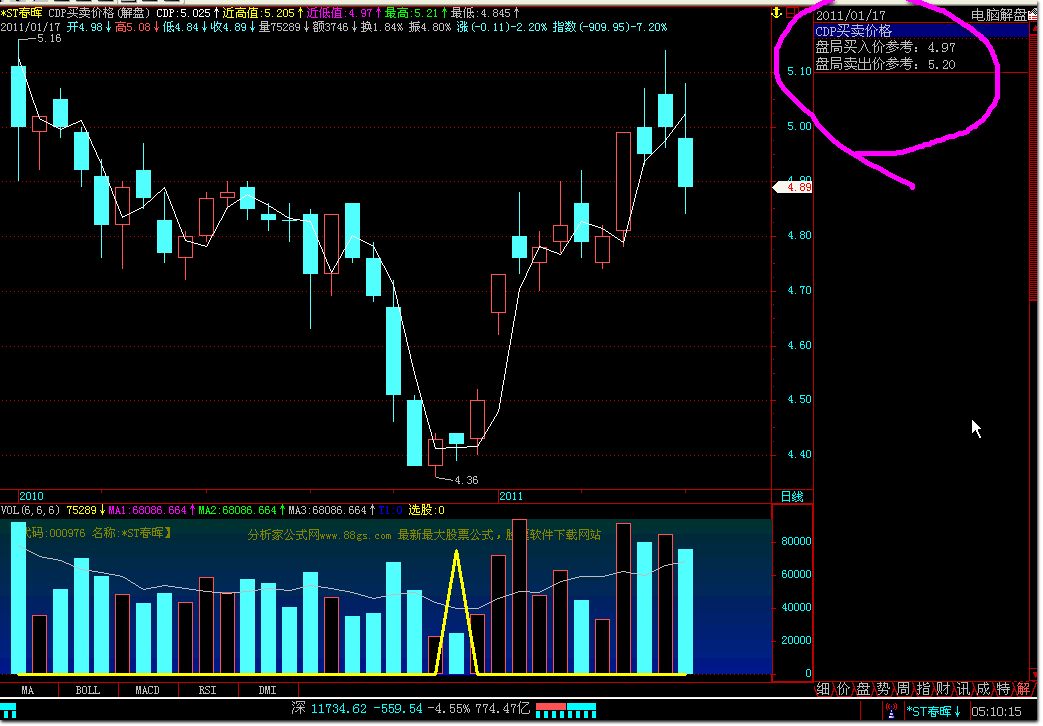Open the 价 (price) side panel tab
This screenshot has height=726, width=1043.
843,689
